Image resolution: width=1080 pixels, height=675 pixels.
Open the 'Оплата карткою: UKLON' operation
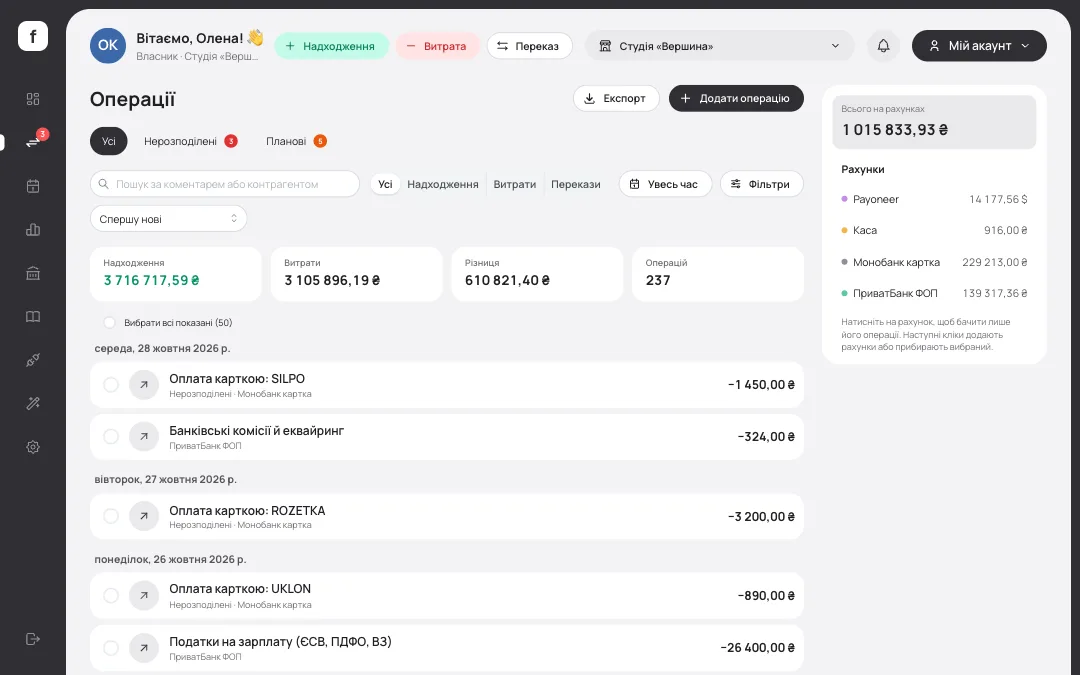pyautogui.click(x=446, y=596)
